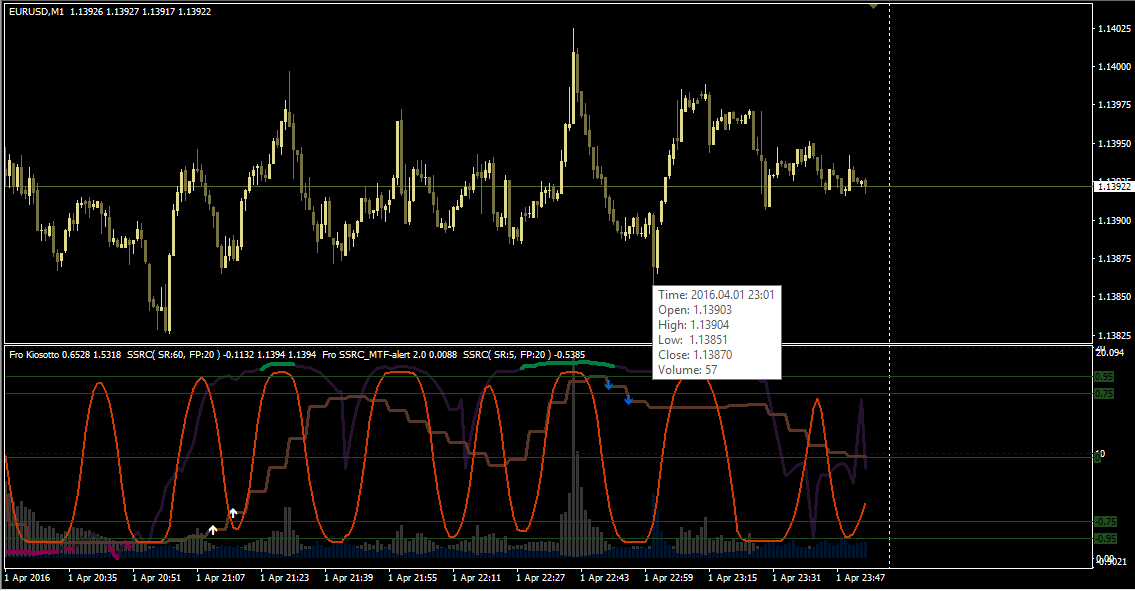Viewport: 1135px width, 591px height.
Task: Click the later white up arrow signal
Action: pos(233,514)
